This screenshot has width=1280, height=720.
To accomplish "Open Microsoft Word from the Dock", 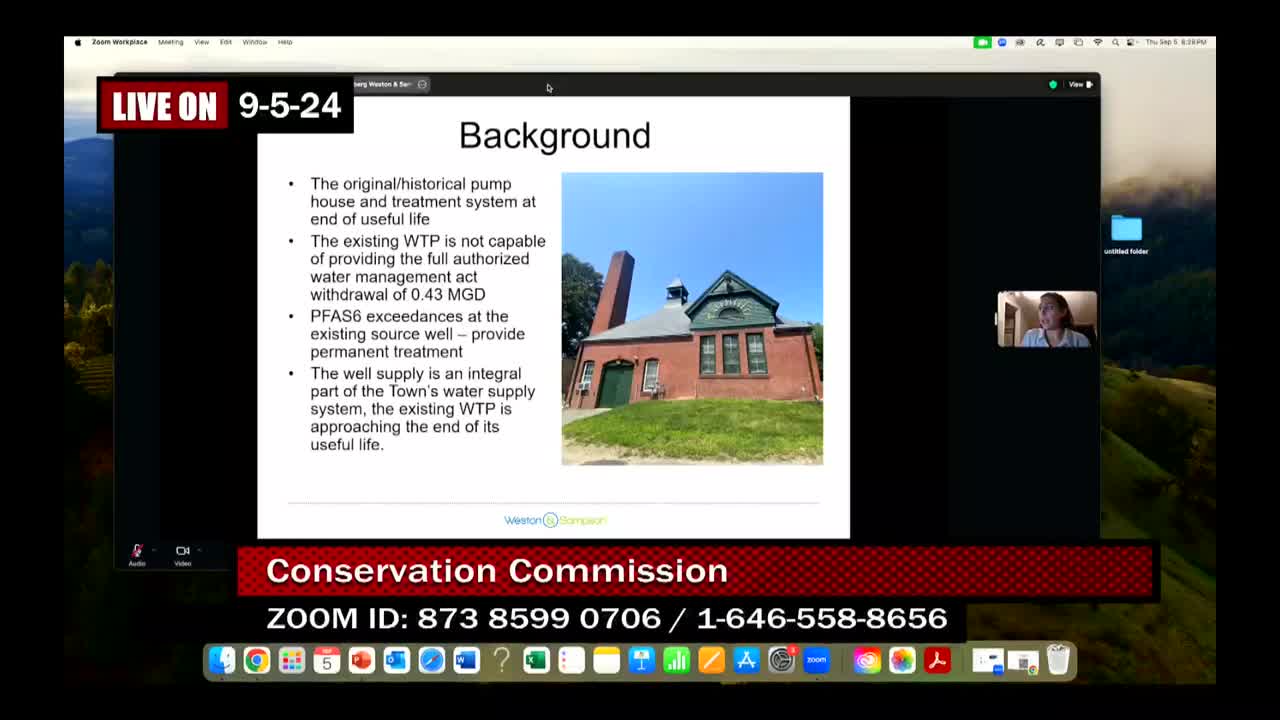I will (467, 660).
